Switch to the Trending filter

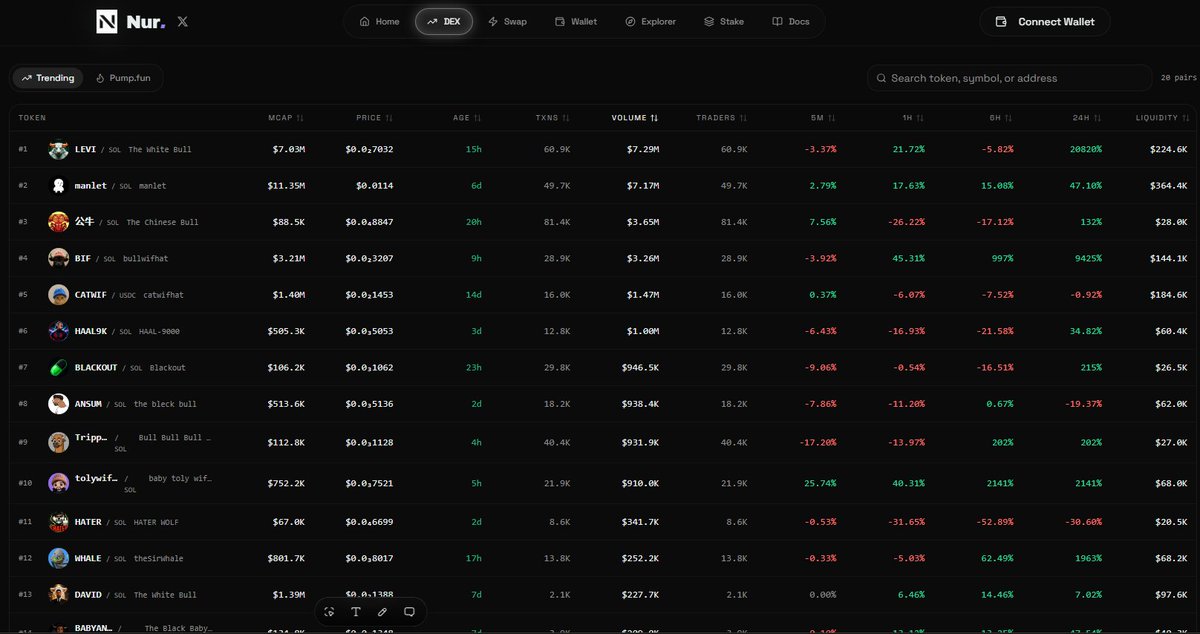(x=48, y=78)
